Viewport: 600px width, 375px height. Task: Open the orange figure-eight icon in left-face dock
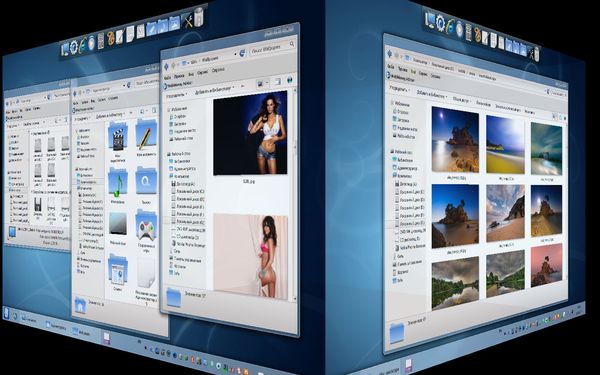tap(111, 38)
